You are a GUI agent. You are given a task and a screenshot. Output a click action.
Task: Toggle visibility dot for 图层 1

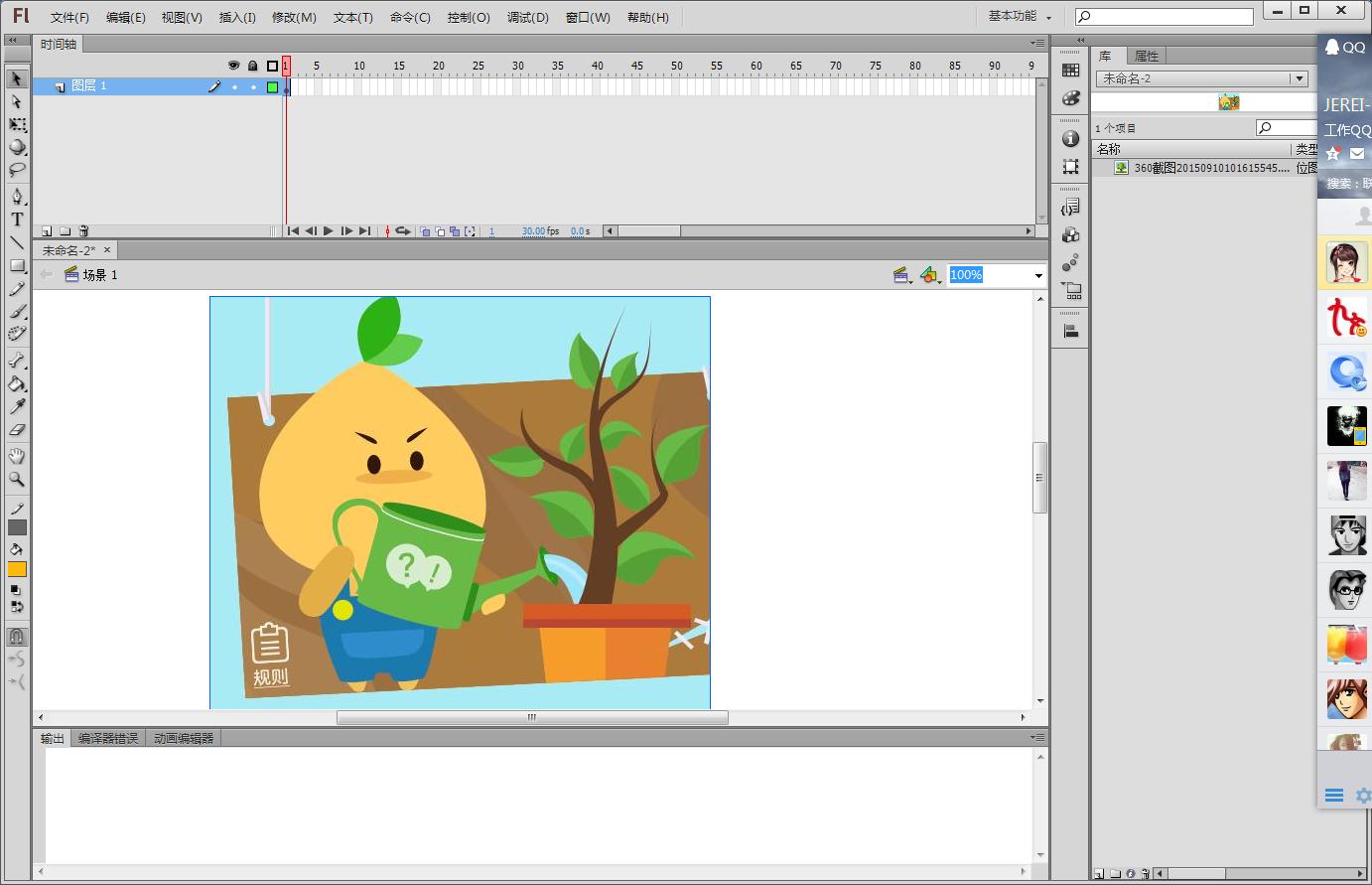click(x=234, y=87)
